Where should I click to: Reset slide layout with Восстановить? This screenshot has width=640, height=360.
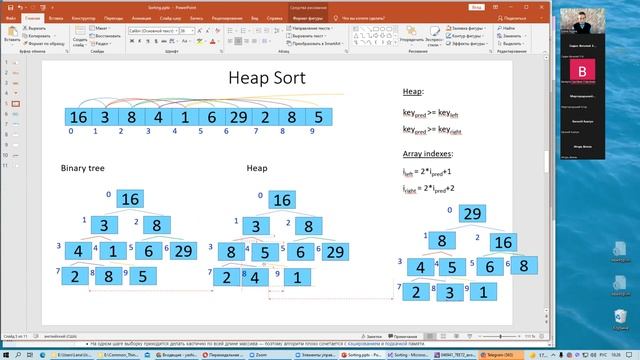pos(105,36)
